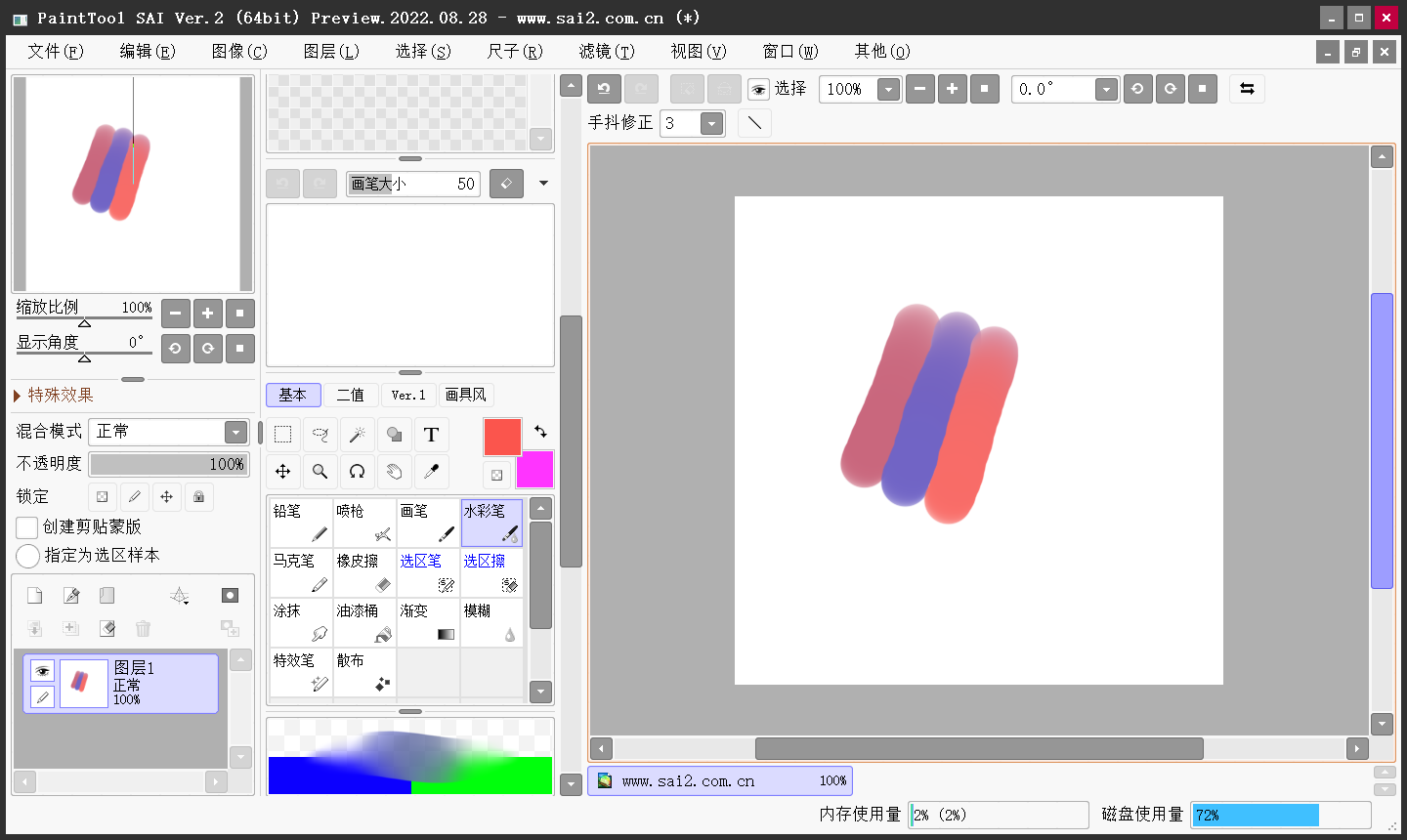Image resolution: width=1407 pixels, height=840 pixels.
Task: Select the 散布 scatter brush
Action: pyautogui.click(x=364, y=672)
